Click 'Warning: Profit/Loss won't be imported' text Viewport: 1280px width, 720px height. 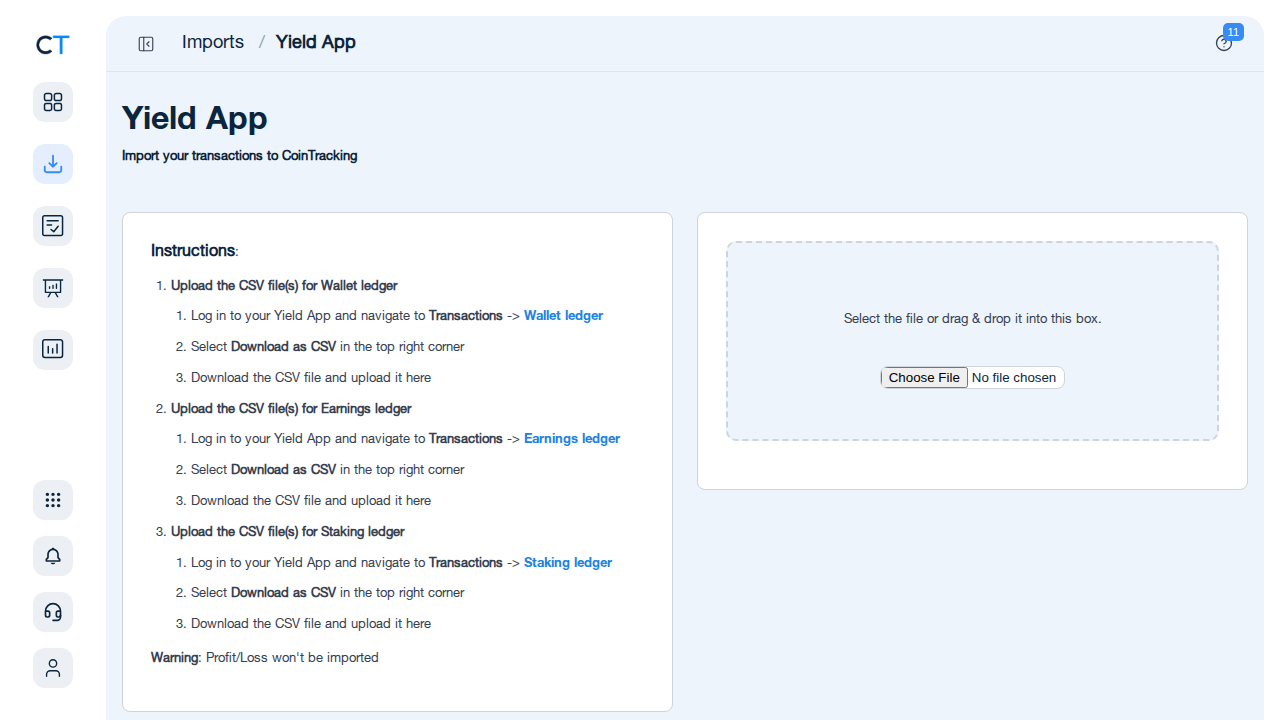click(x=265, y=657)
